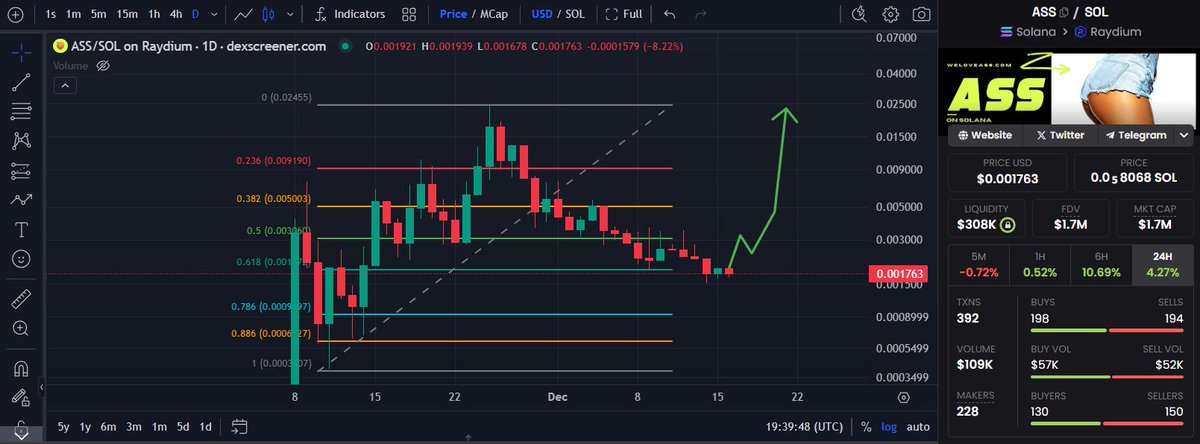Toggle auto scale mode

[919, 427]
